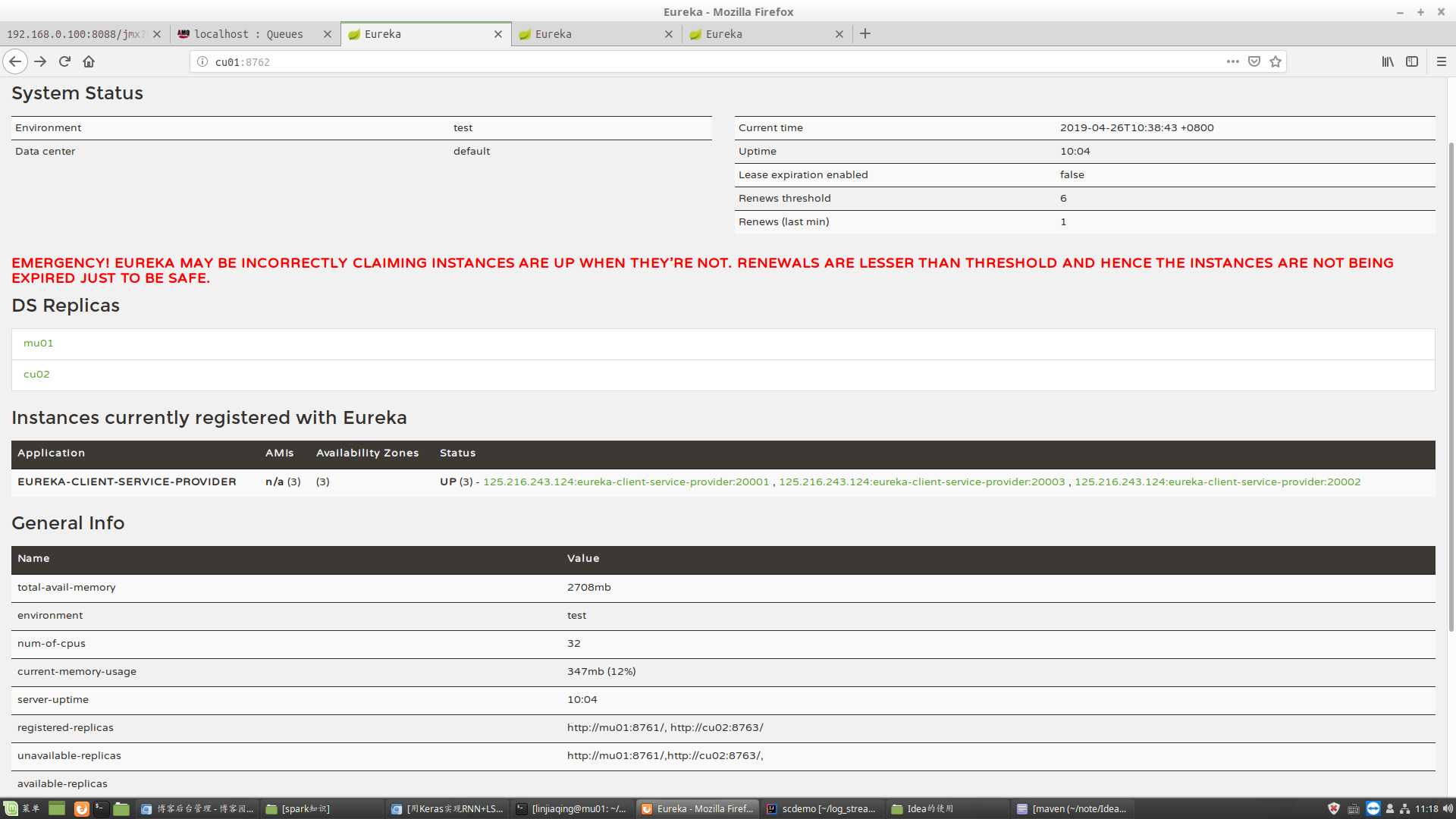The height and width of the screenshot is (819, 1456).
Task: Switch to the Idea的使用 folder window
Action: coord(946,808)
